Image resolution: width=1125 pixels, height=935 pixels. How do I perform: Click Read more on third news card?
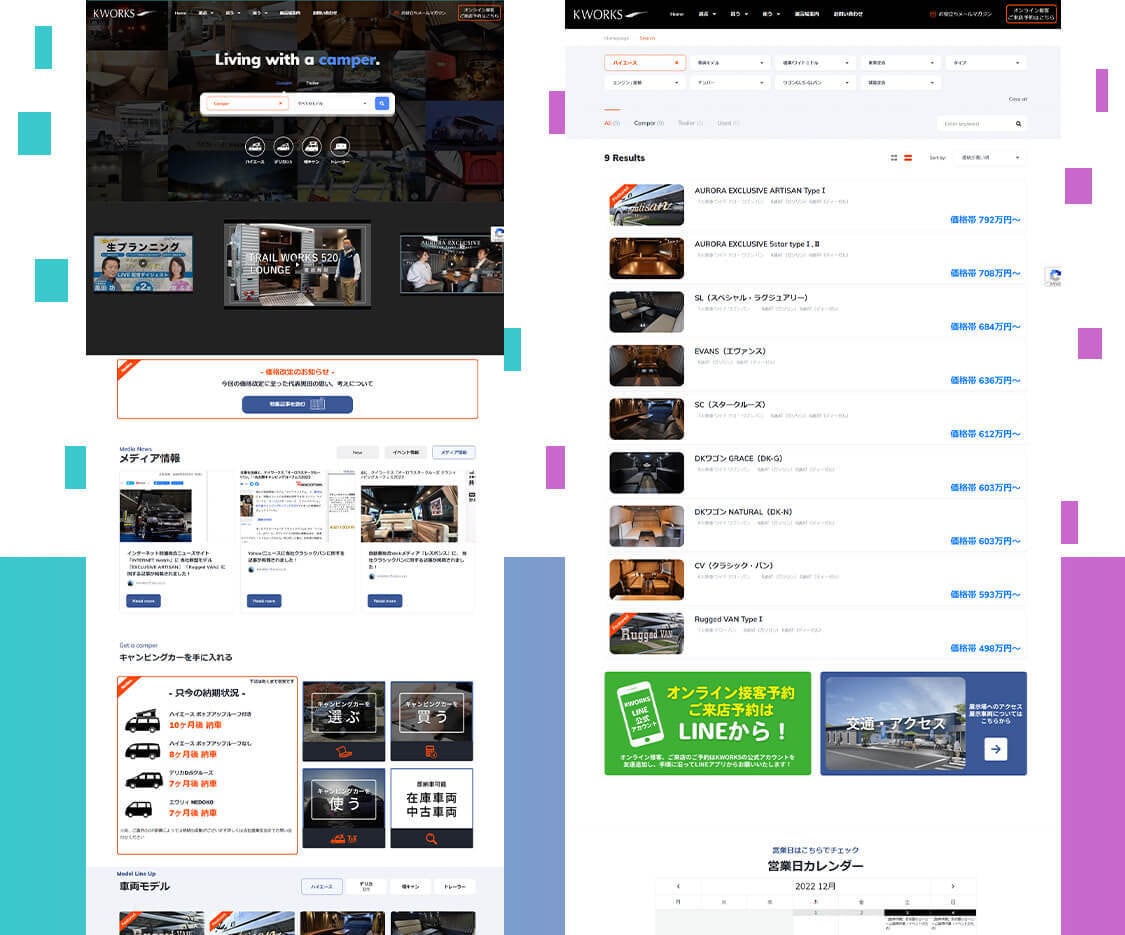pyautogui.click(x=385, y=601)
